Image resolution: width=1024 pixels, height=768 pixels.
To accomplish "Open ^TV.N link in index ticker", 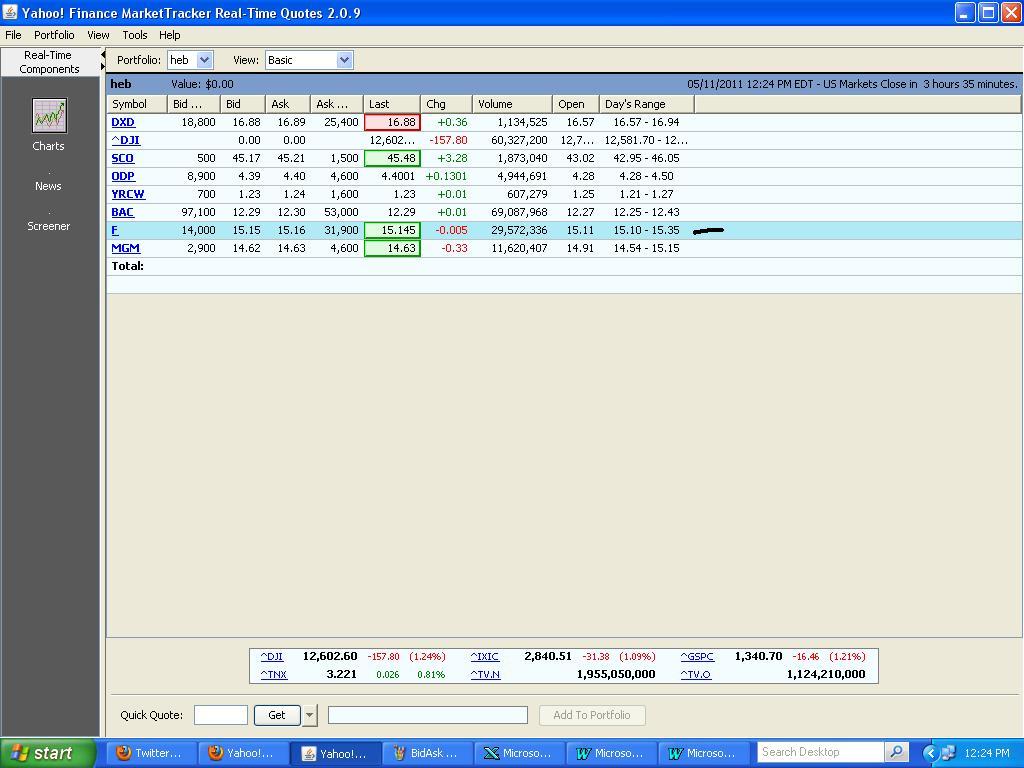I will [485, 674].
